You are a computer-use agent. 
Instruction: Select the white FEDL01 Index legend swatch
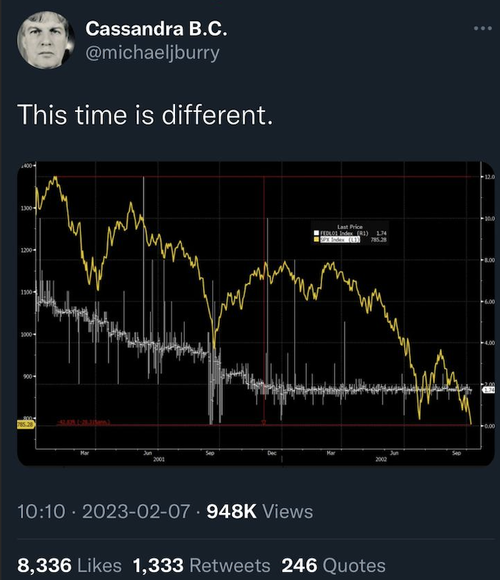(x=316, y=233)
